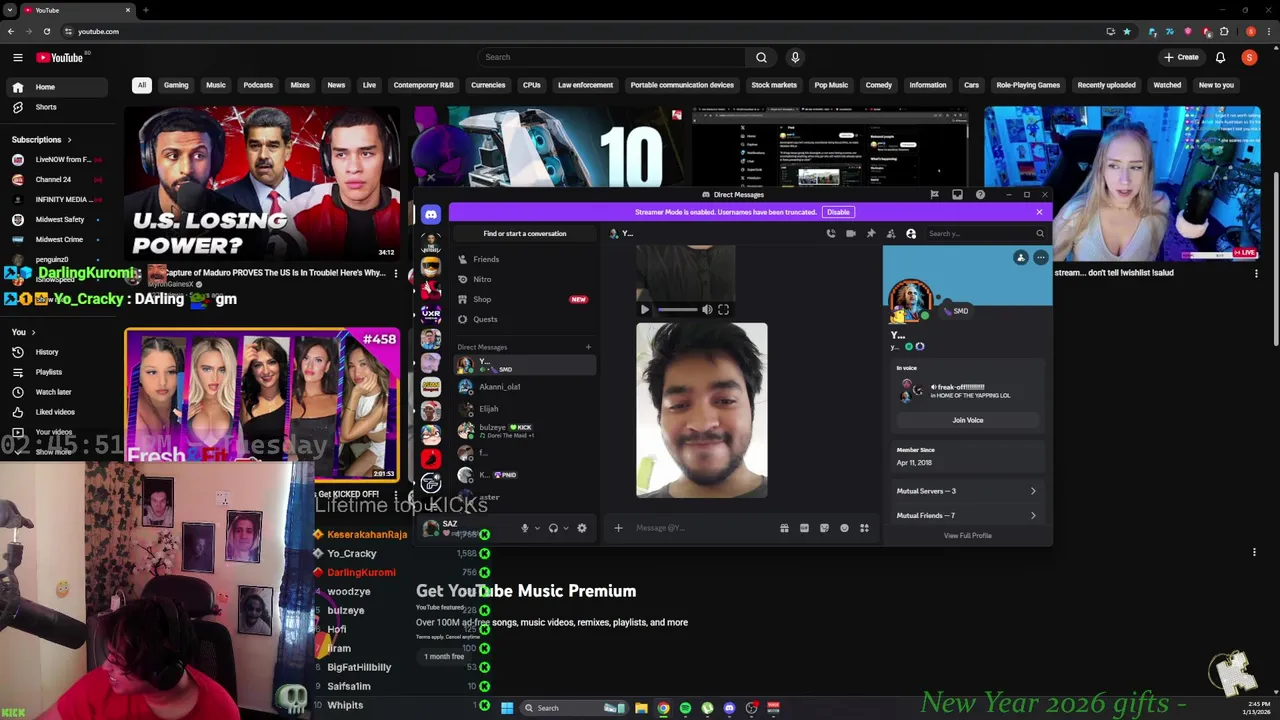1280x720 pixels.
Task: Open the sticker picker in Discord
Action: 824,528
